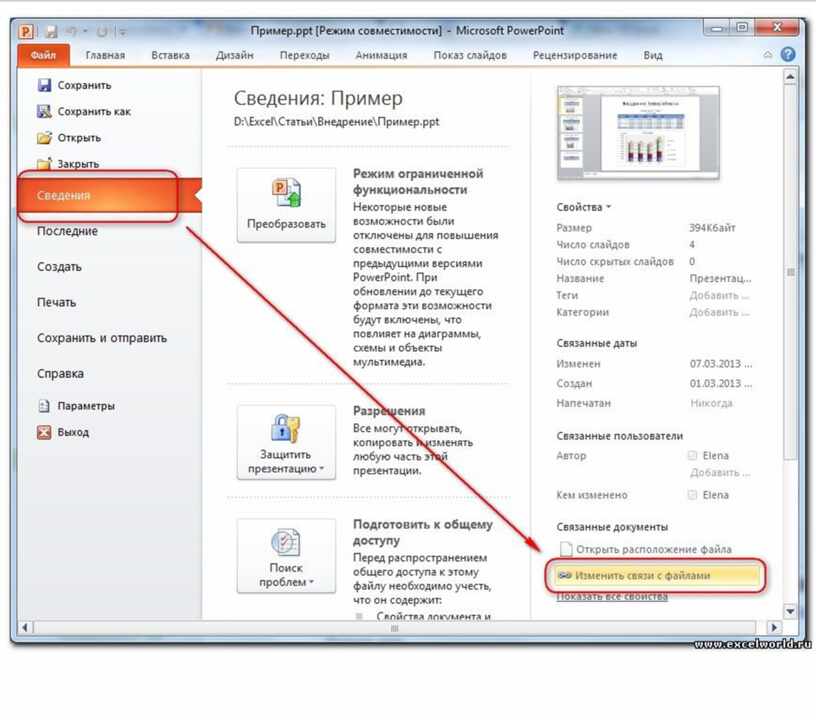Click the vertical scrollbar down arrow

pyautogui.click(x=790, y=611)
